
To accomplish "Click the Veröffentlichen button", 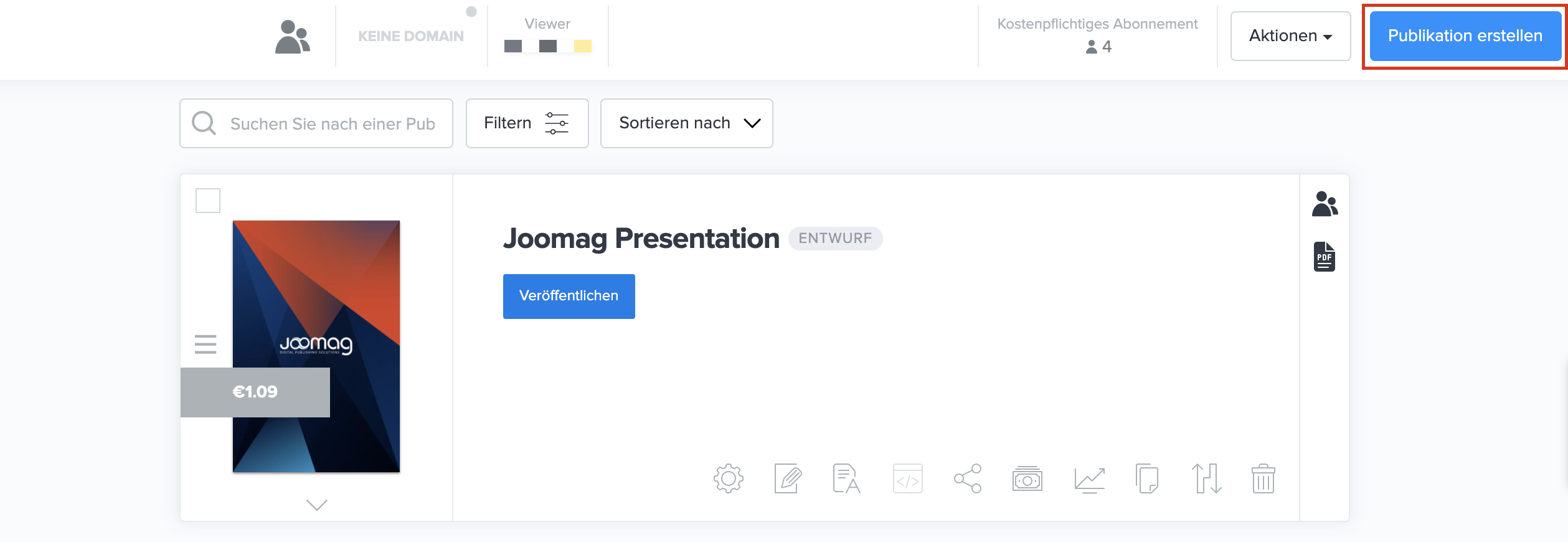I will (x=569, y=297).
